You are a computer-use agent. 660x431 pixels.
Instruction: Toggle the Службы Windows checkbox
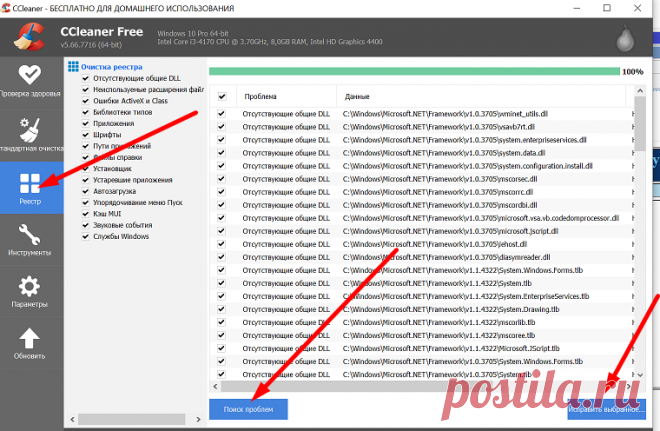pos(85,237)
